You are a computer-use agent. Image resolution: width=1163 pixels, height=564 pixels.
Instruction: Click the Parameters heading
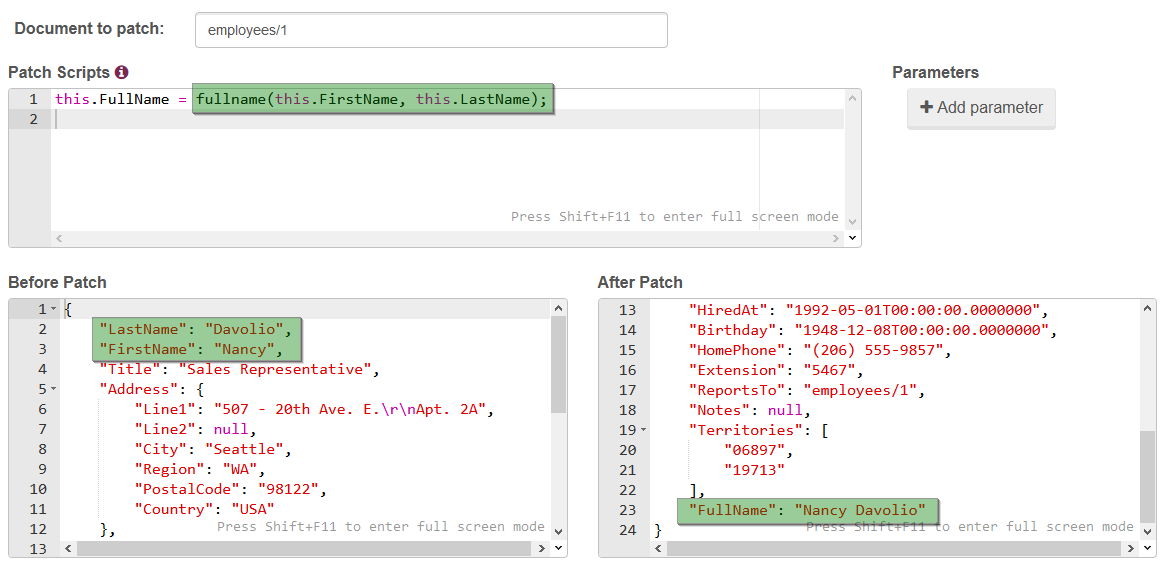click(935, 72)
